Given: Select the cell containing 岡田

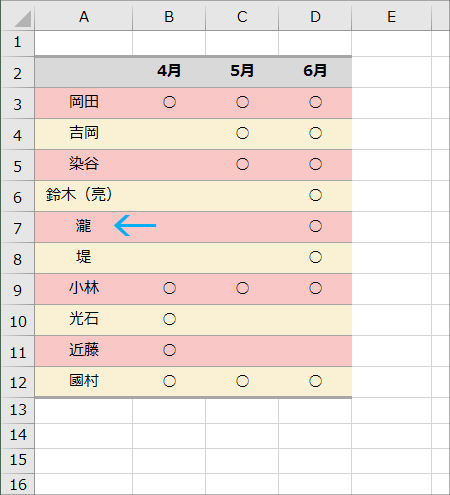Looking at the screenshot, I should 84,103.
